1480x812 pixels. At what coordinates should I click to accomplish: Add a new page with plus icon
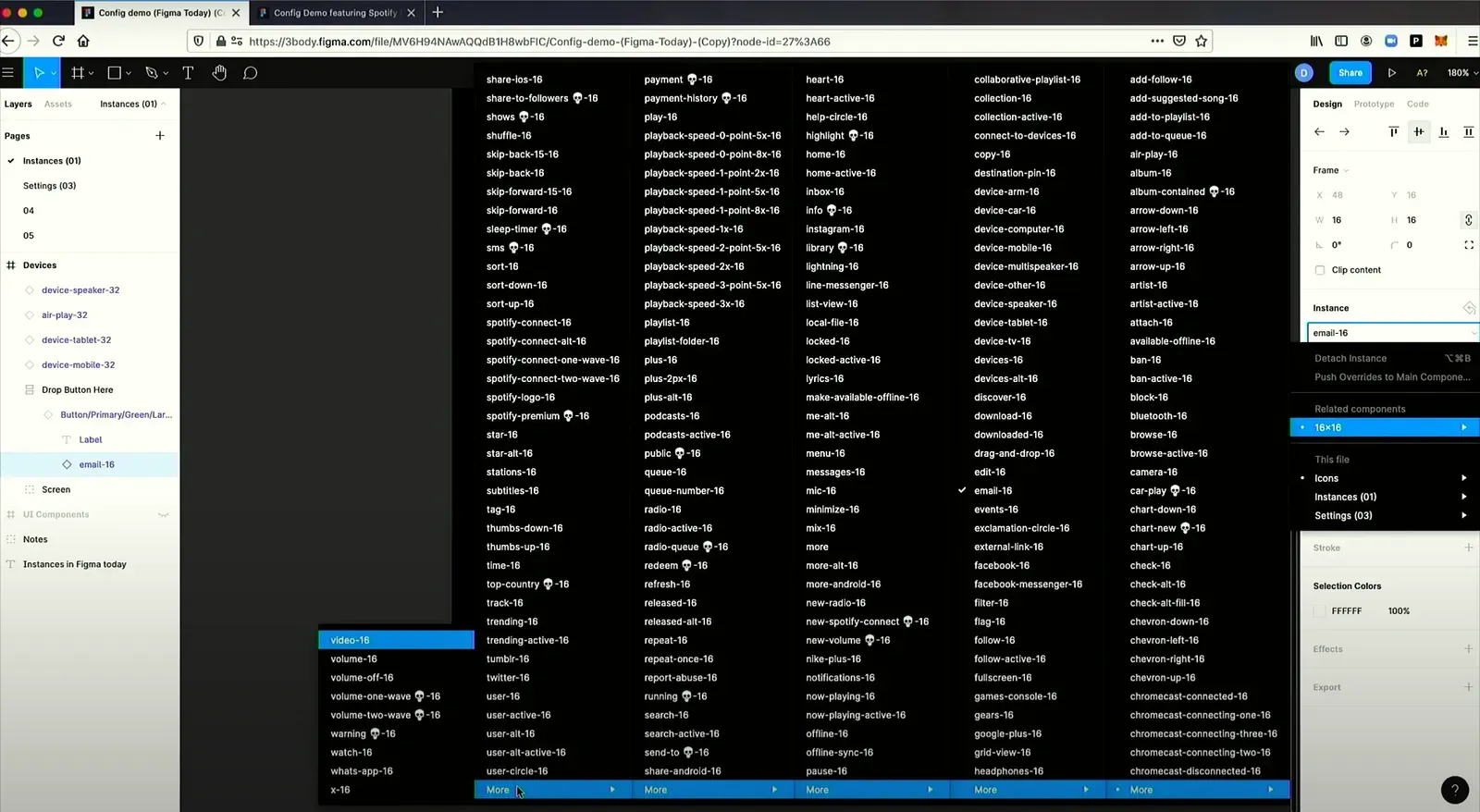[x=160, y=136]
